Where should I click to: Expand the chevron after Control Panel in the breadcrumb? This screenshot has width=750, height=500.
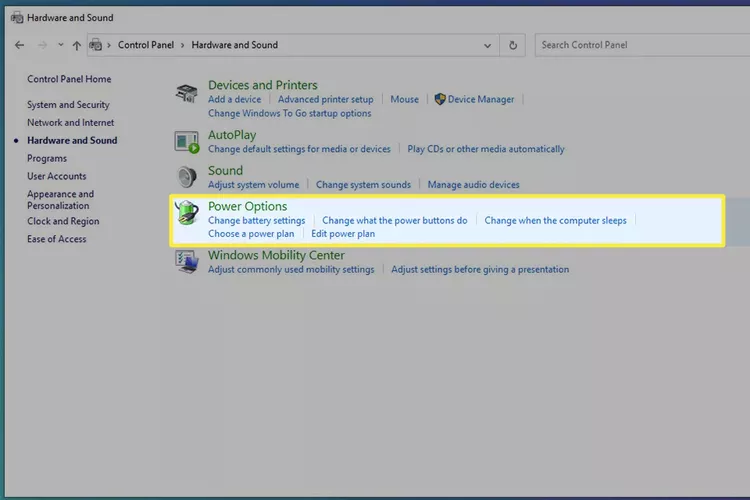(x=182, y=45)
